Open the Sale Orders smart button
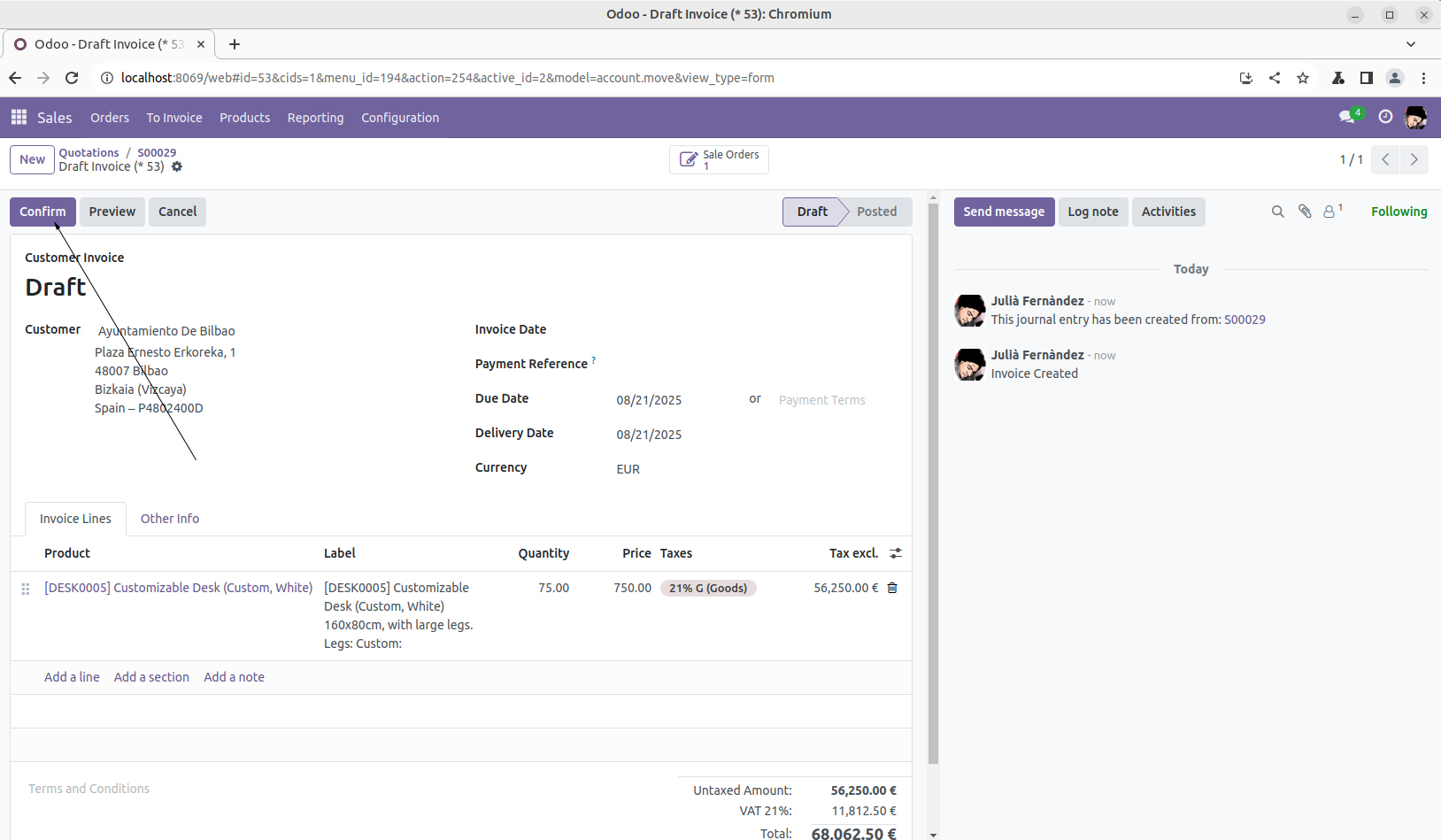 pyautogui.click(x=719, y=159)
